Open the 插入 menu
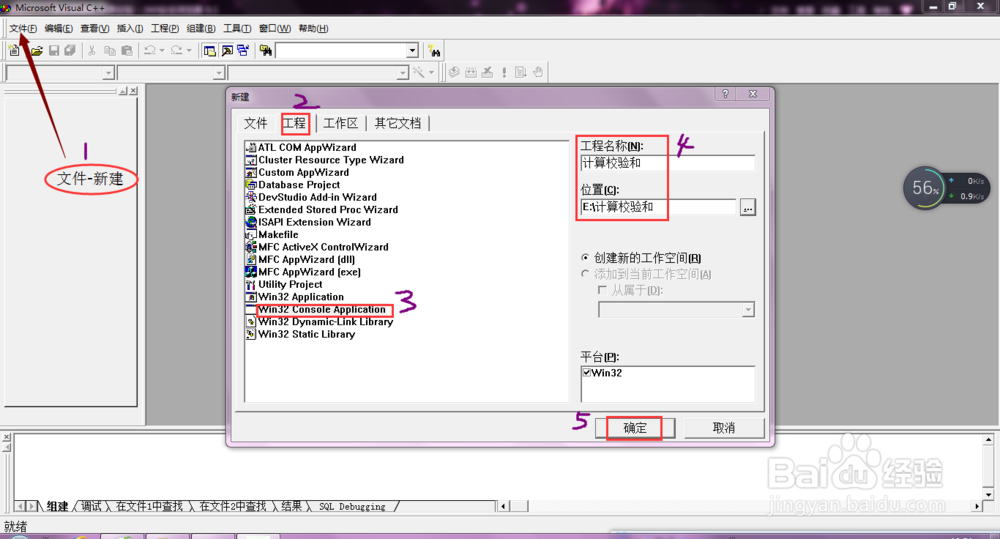Screen dimensions: 1000x539 (129, 28)
